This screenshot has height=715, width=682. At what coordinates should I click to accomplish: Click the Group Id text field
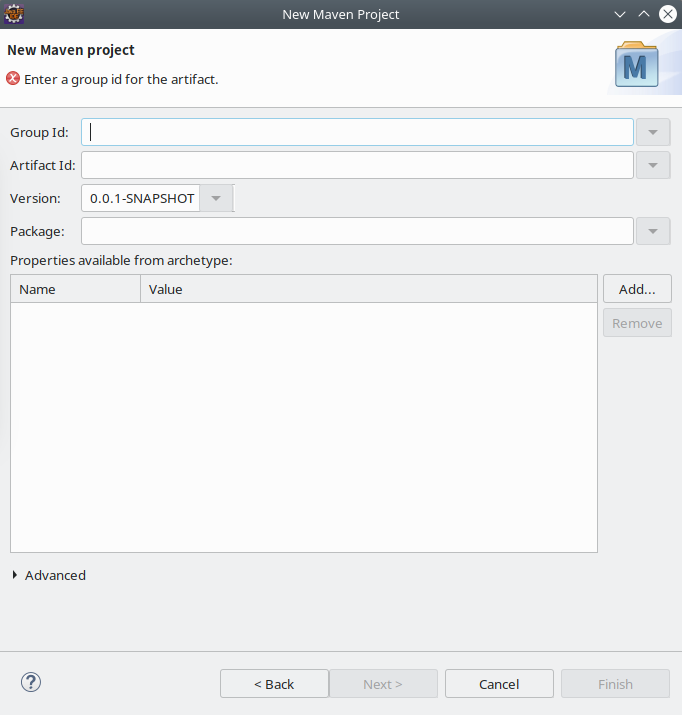(357, 132)
